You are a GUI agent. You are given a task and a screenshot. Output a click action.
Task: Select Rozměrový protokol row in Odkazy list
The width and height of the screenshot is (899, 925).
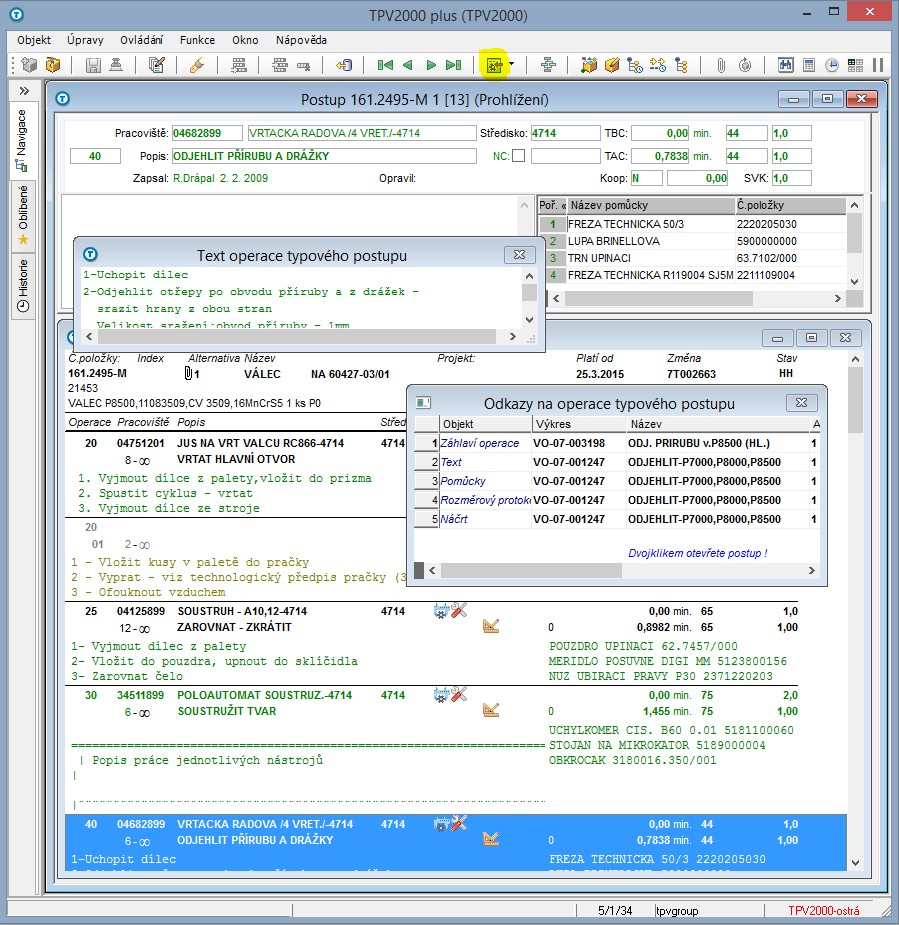(x=617, y=500)
